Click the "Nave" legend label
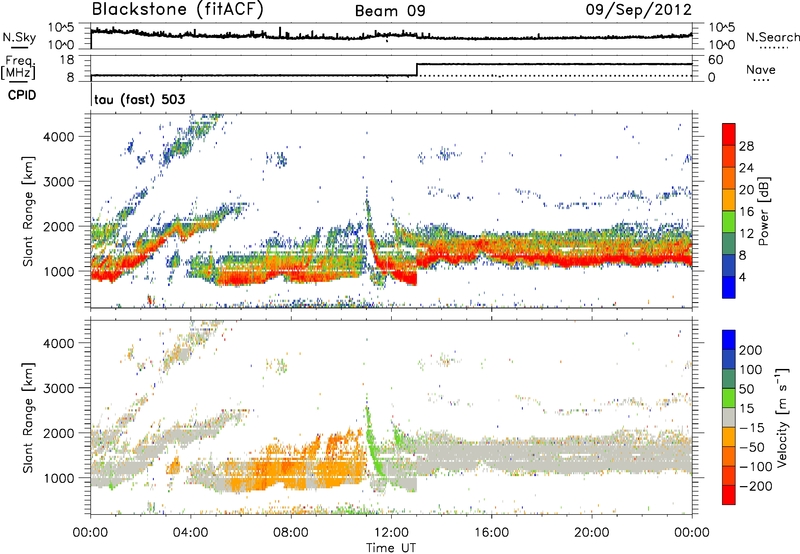This screenshot has width=800, height=554. [x=761, y=69]
